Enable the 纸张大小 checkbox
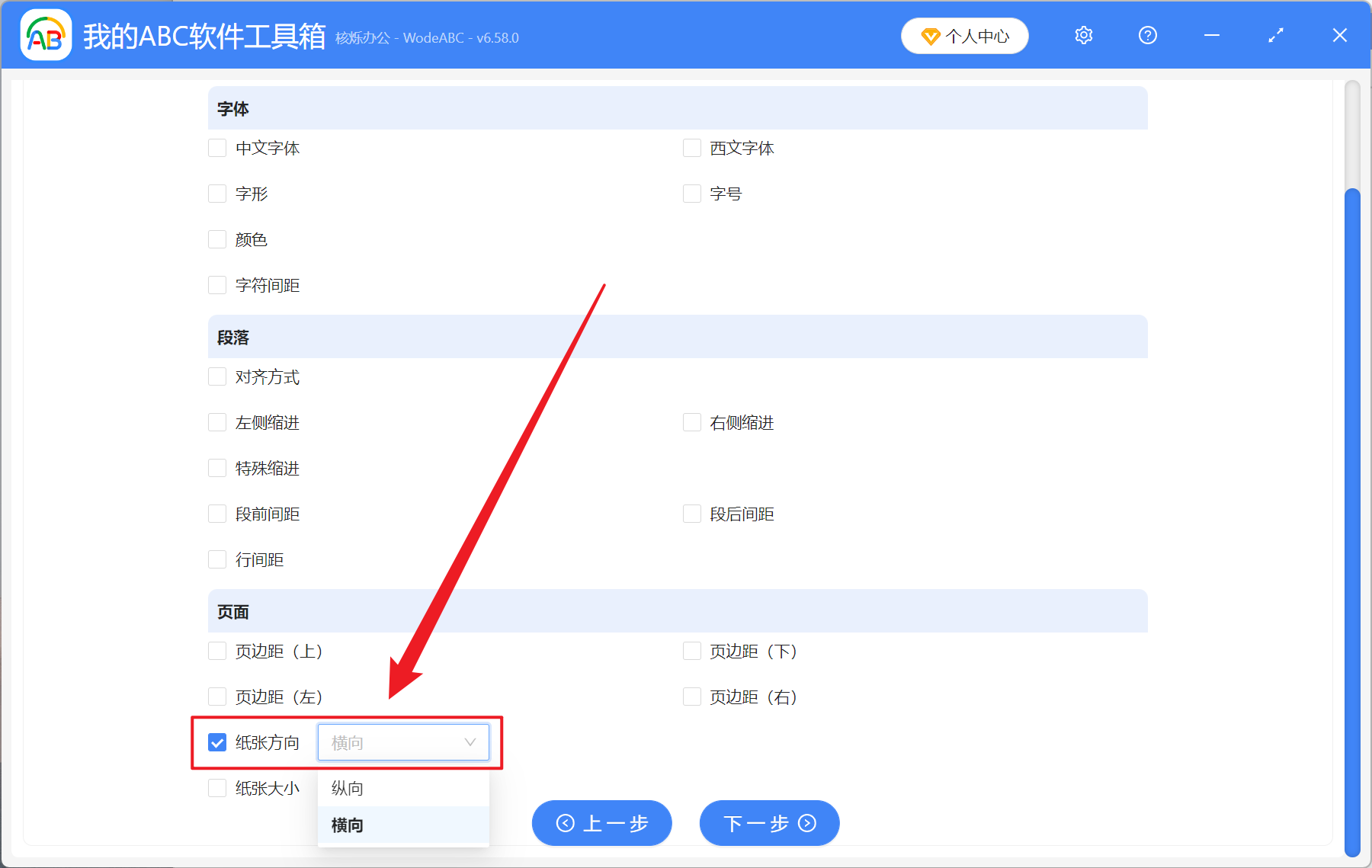Viewport: 1372px width, 868px height. 216,787
